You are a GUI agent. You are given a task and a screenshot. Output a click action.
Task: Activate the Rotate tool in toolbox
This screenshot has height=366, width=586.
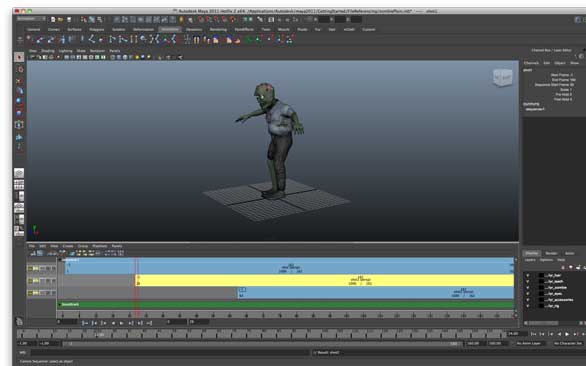19,102
